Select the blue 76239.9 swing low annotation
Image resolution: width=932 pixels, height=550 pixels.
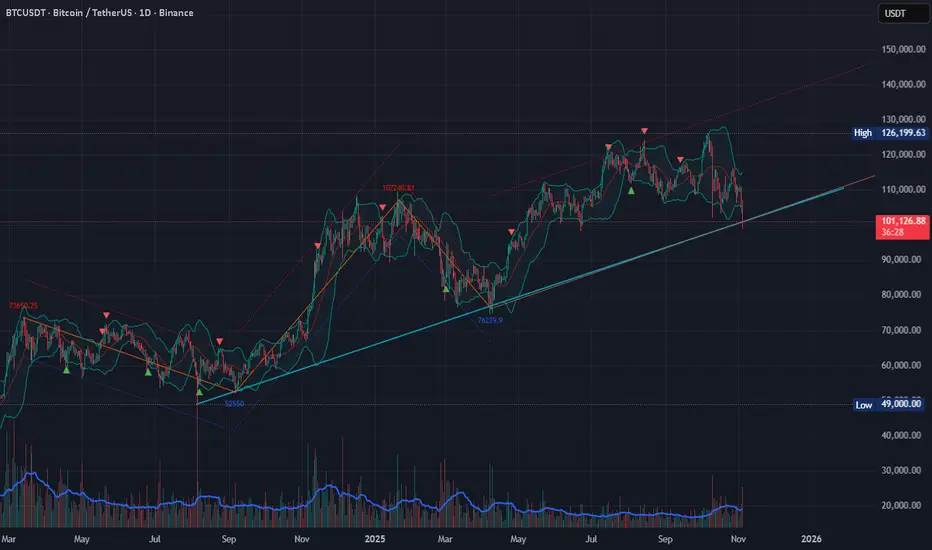click(x=490, y=320)
